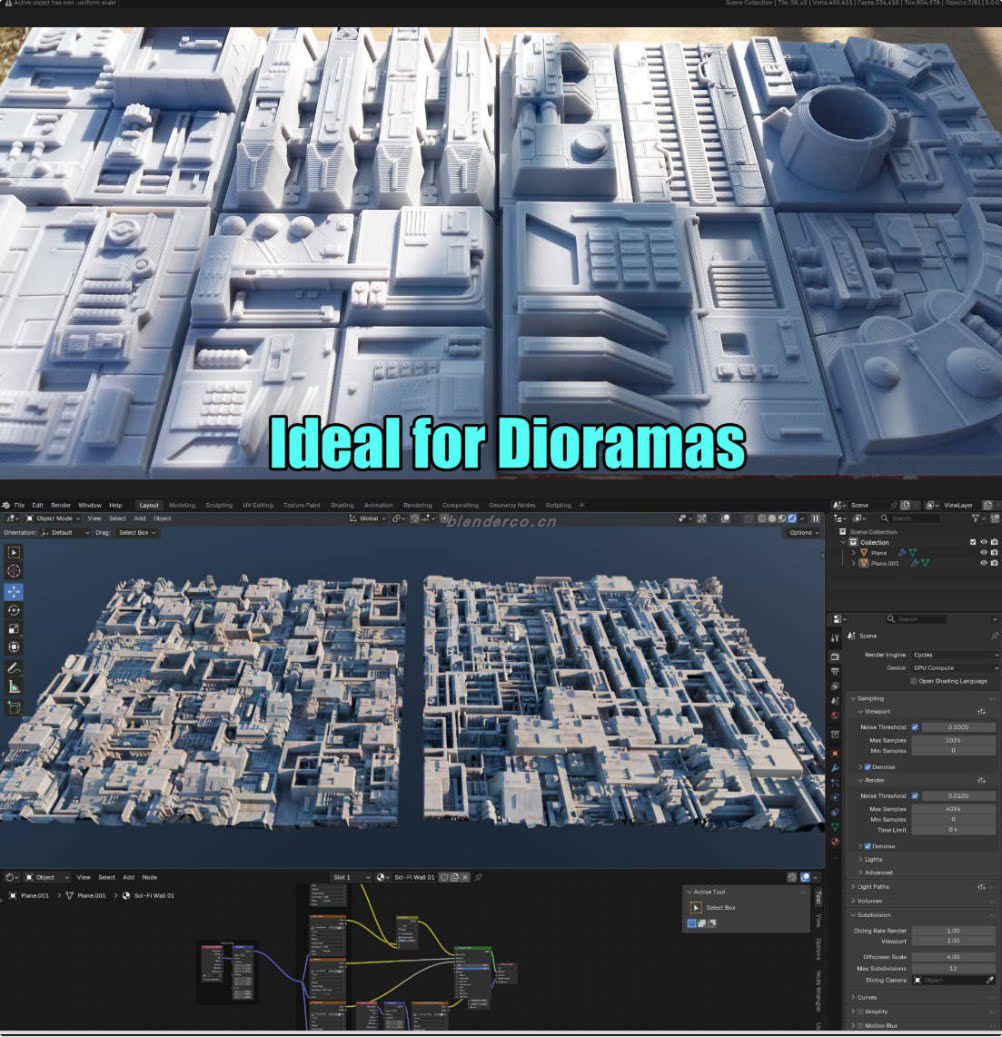Viewport: 1002px width, 1037px height.
Task: Toggle Collection exclude checkbox in outliner
Action: point(973,542)
